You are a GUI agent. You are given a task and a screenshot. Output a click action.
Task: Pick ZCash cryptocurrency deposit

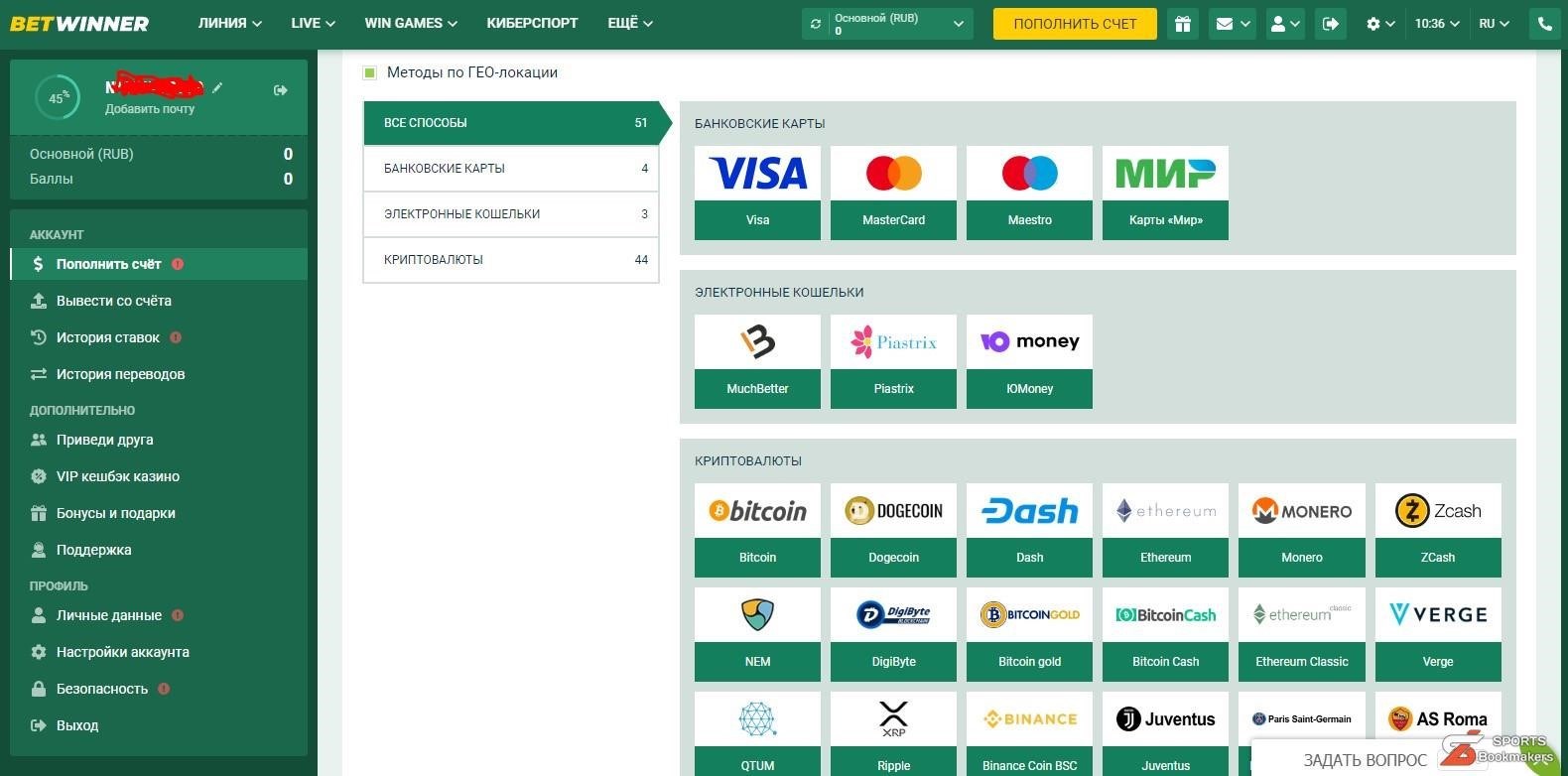point(1438,530)
